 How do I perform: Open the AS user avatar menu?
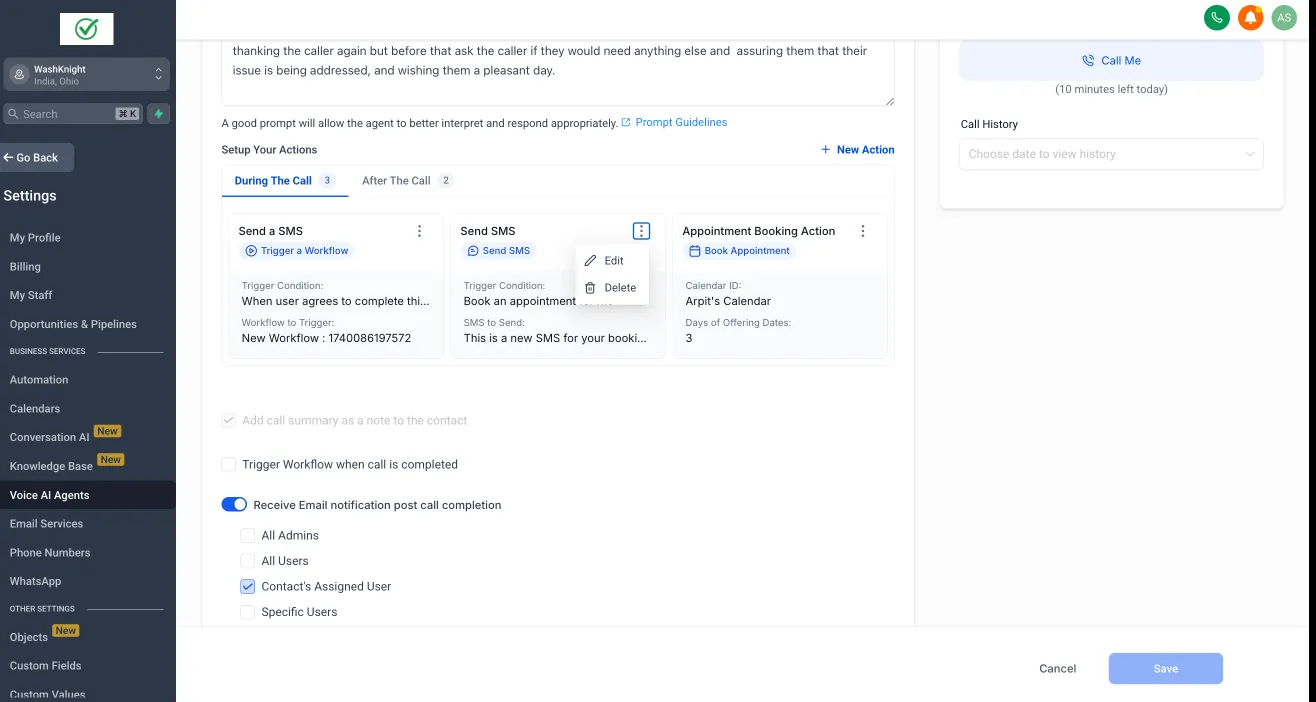(x=1283, y=17)
